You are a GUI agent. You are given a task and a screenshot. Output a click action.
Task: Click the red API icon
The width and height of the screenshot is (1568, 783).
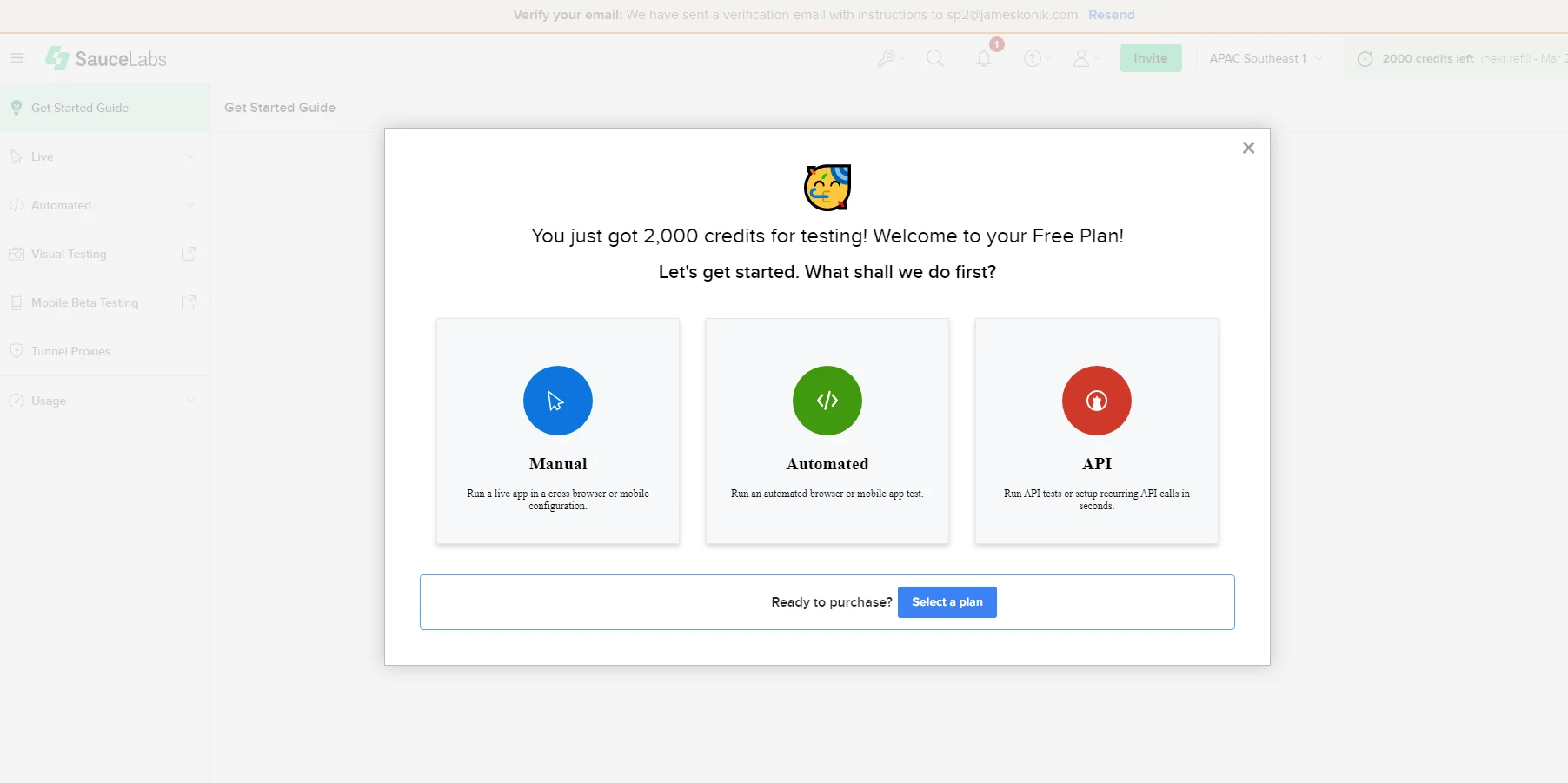click(x=1097, y=401)
